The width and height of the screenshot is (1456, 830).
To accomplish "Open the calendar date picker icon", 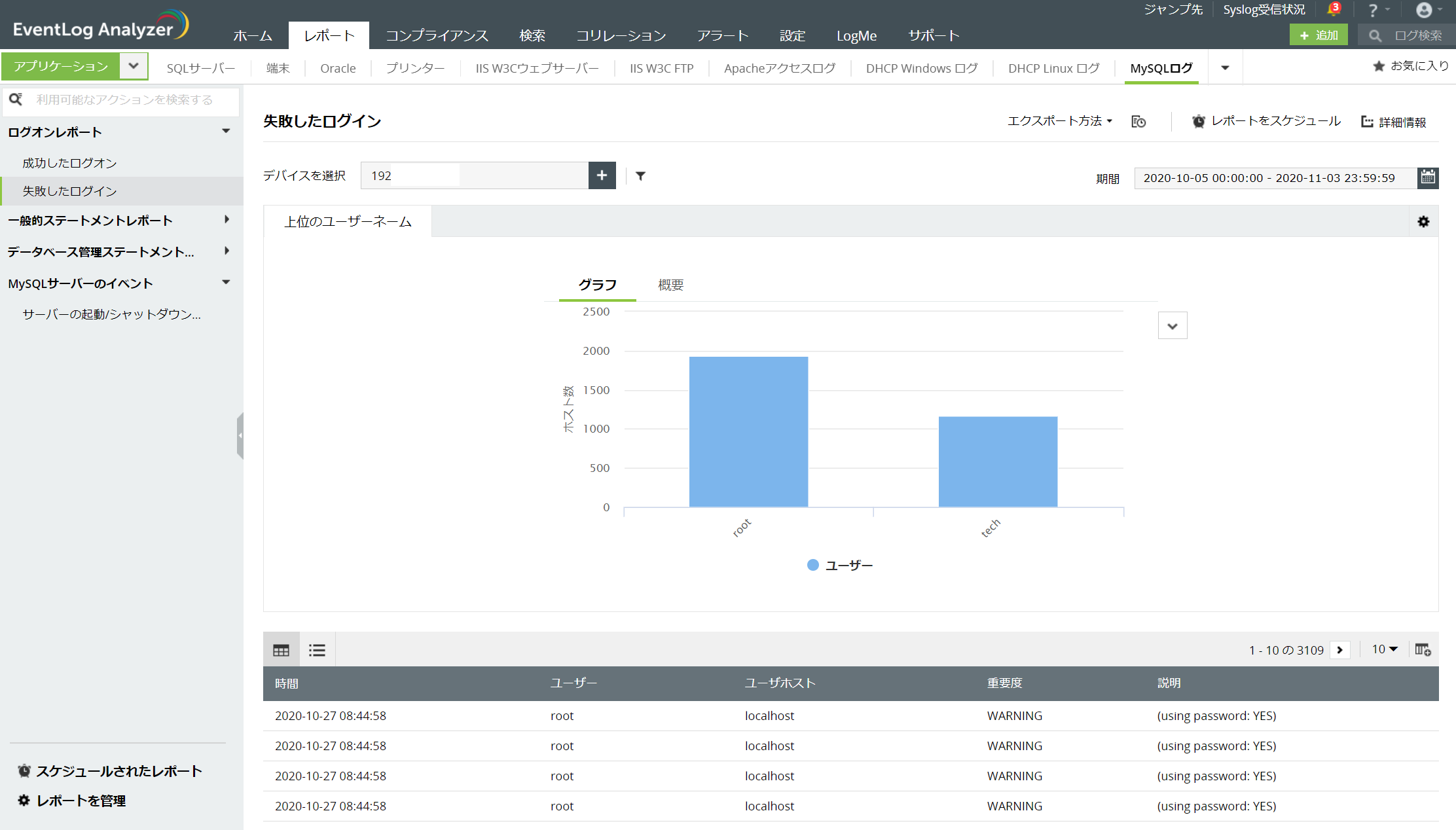I will point(1428,177).
